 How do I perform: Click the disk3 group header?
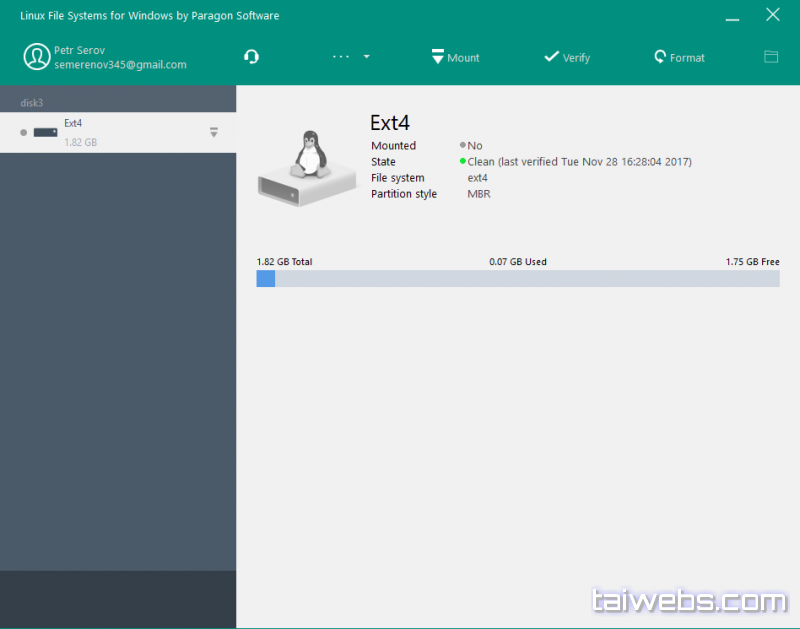[34, 103]
